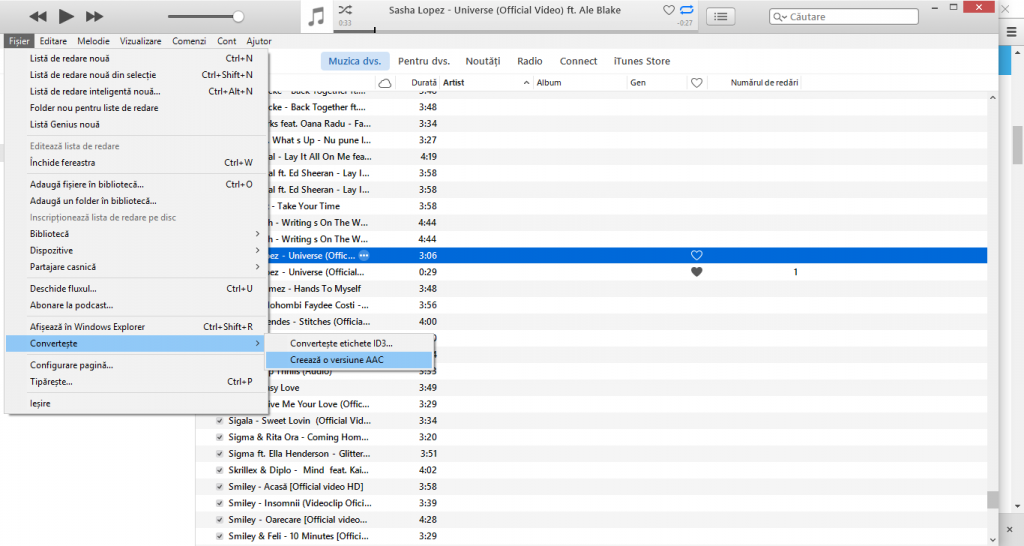Open the iTunes Store tab

click(641, 61)
